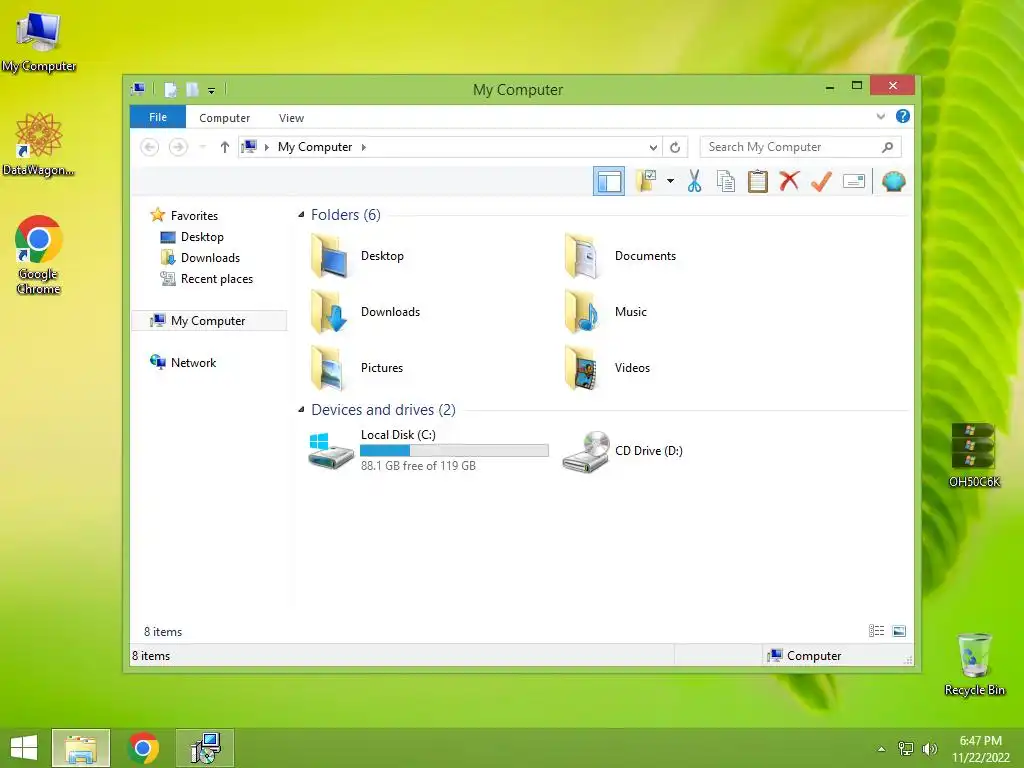Click the Refresh button
Image resolution: width=1024 pixels, height=768 pixels.
pos(675,147)
